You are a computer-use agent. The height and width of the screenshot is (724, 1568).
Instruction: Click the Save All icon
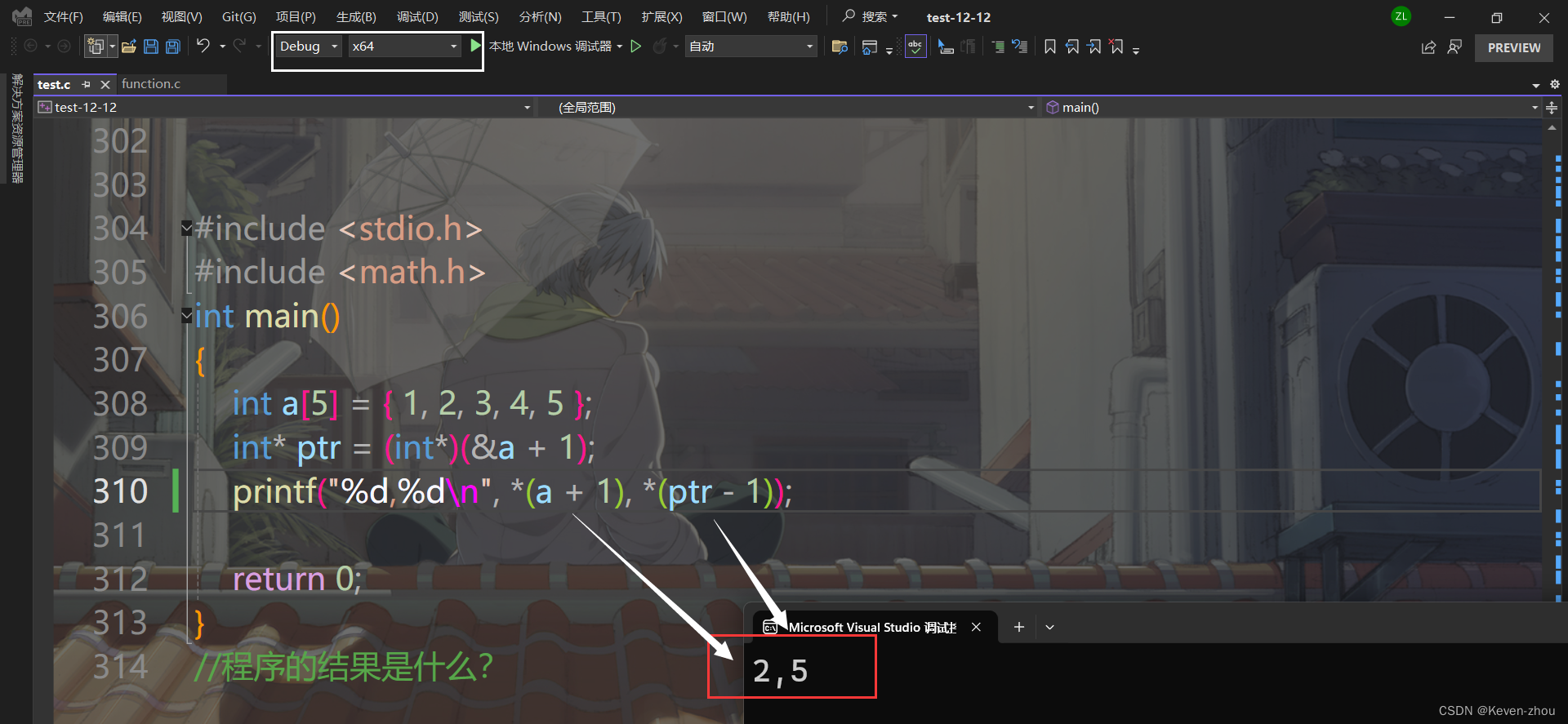(x=173, y=47)
